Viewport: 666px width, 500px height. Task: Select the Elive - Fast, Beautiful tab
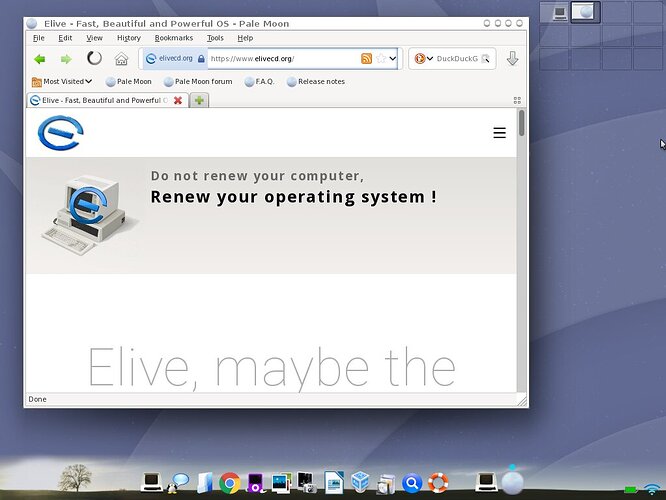102,100
